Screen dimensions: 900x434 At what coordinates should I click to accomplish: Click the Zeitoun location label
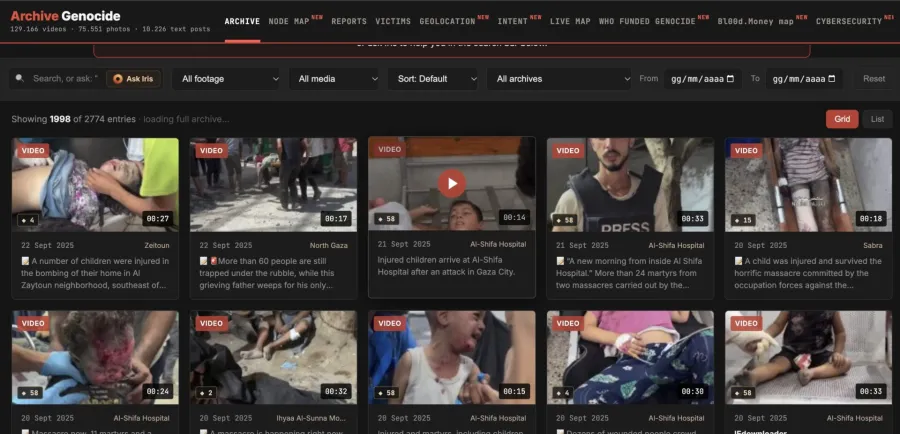(157, 245)
